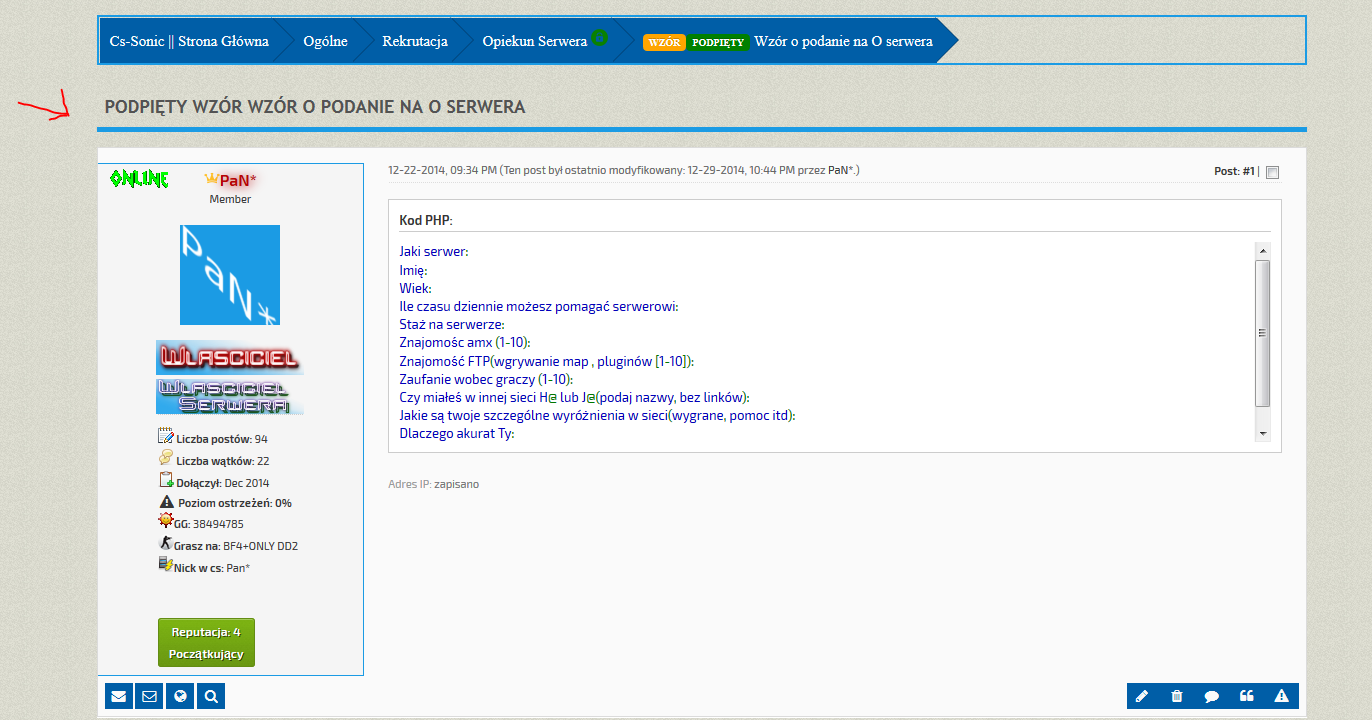Click the green circle beside Opiekun Serwera

pyautogui.click(x=599, y=38)
